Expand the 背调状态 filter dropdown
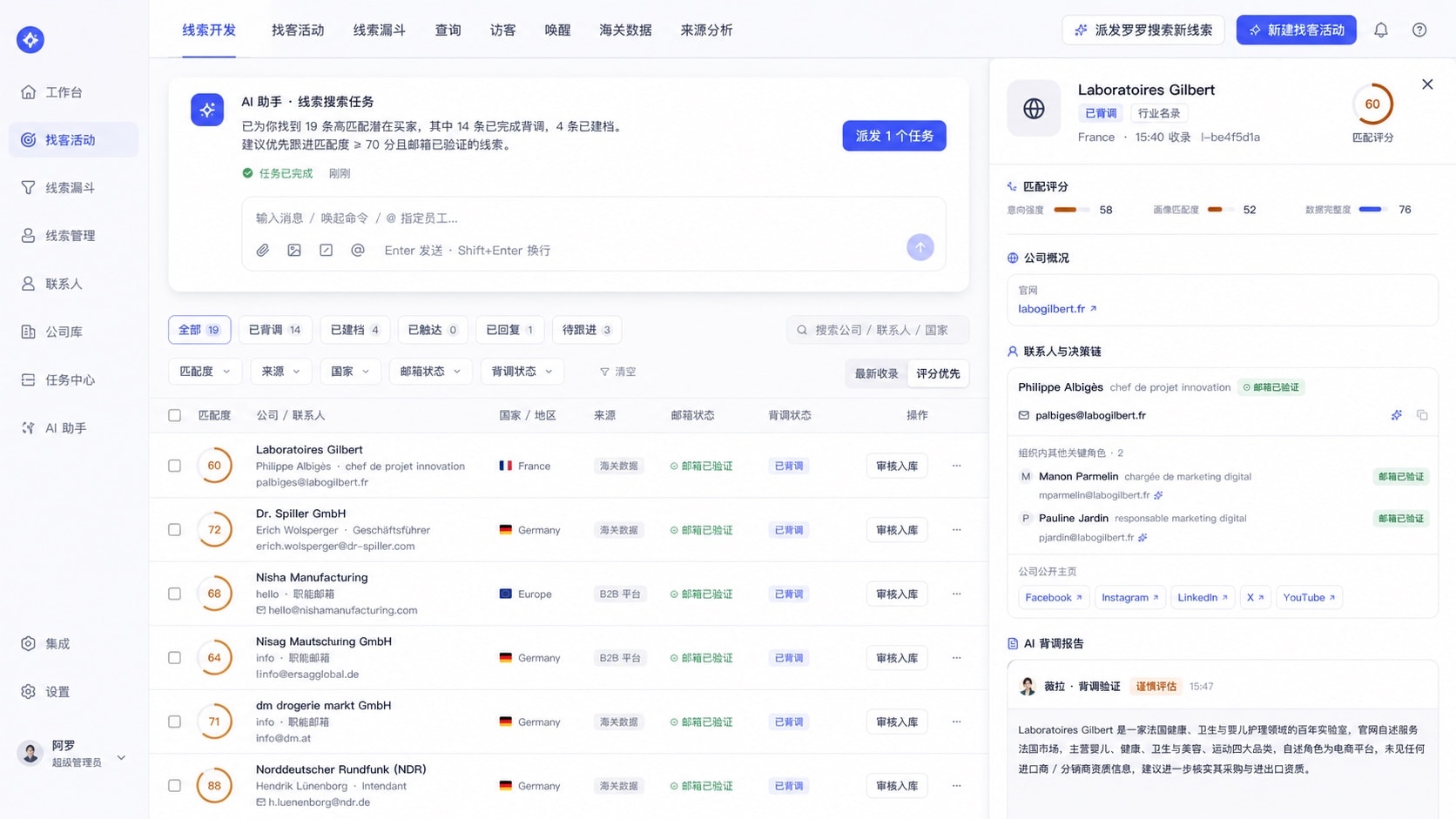The width and height of the screenshot is (1456, 819). click(x=522, y=372)
